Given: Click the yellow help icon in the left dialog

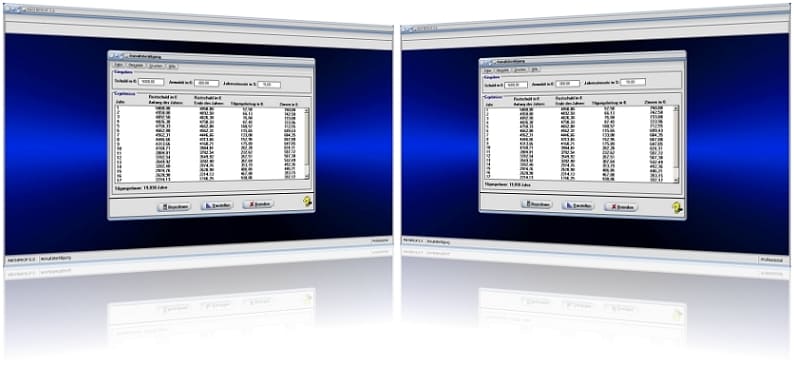Looking at the screenshot, I should pyautogui.click(x=307, y=202).
